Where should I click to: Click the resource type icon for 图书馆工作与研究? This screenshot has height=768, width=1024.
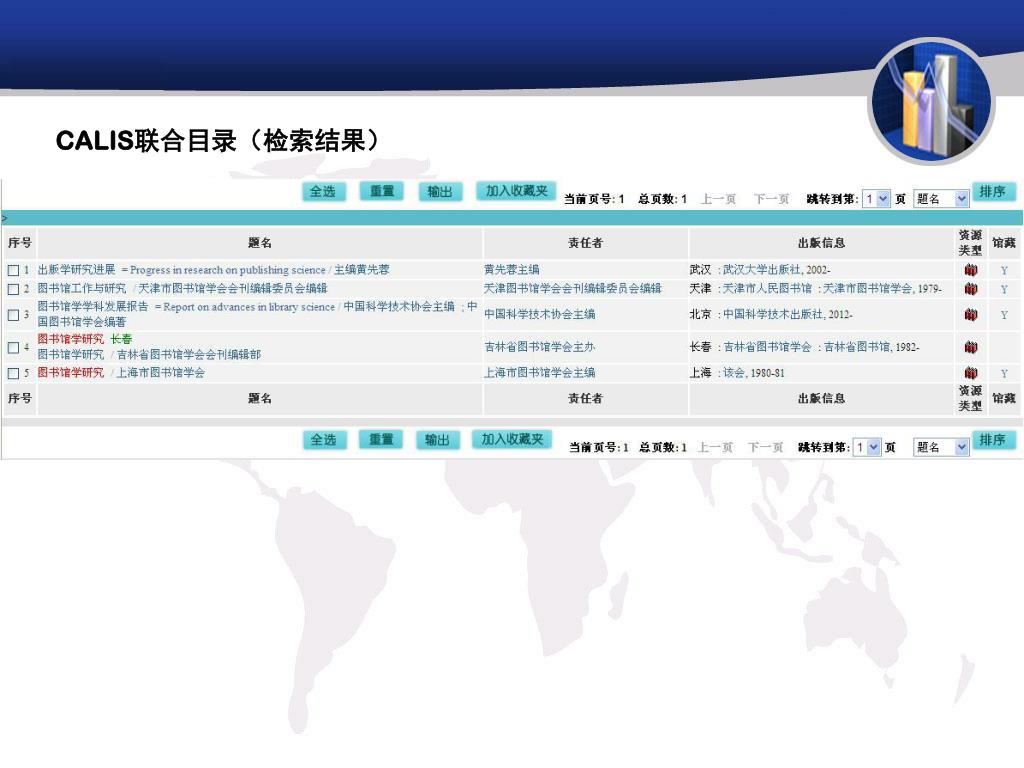click(x=970, y=289)
